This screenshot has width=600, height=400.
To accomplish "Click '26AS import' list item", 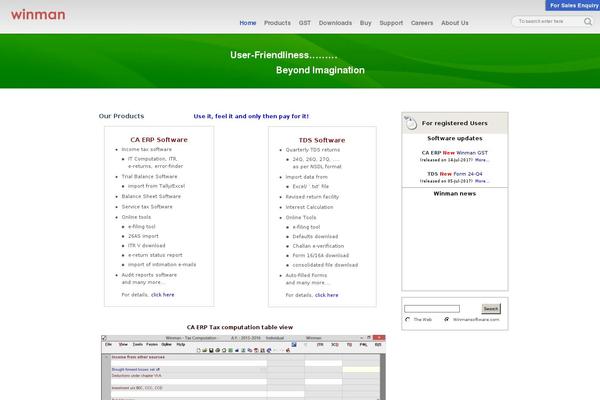I will click(x=143, y=236).
